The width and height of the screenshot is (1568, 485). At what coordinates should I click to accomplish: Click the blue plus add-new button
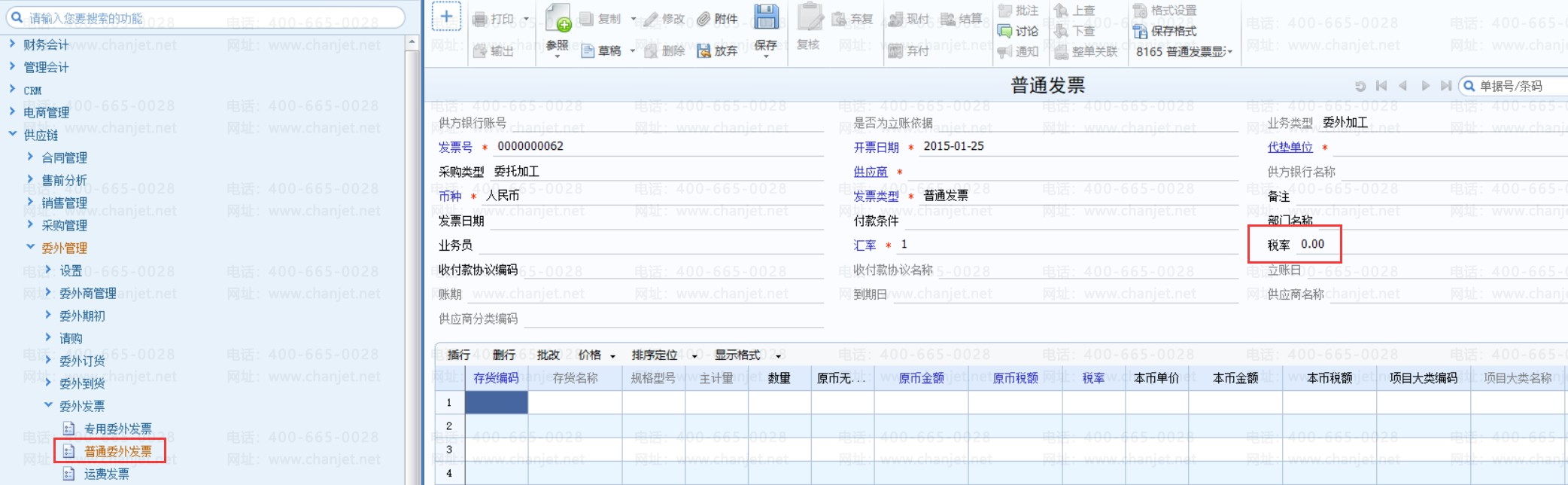(446, 17)
